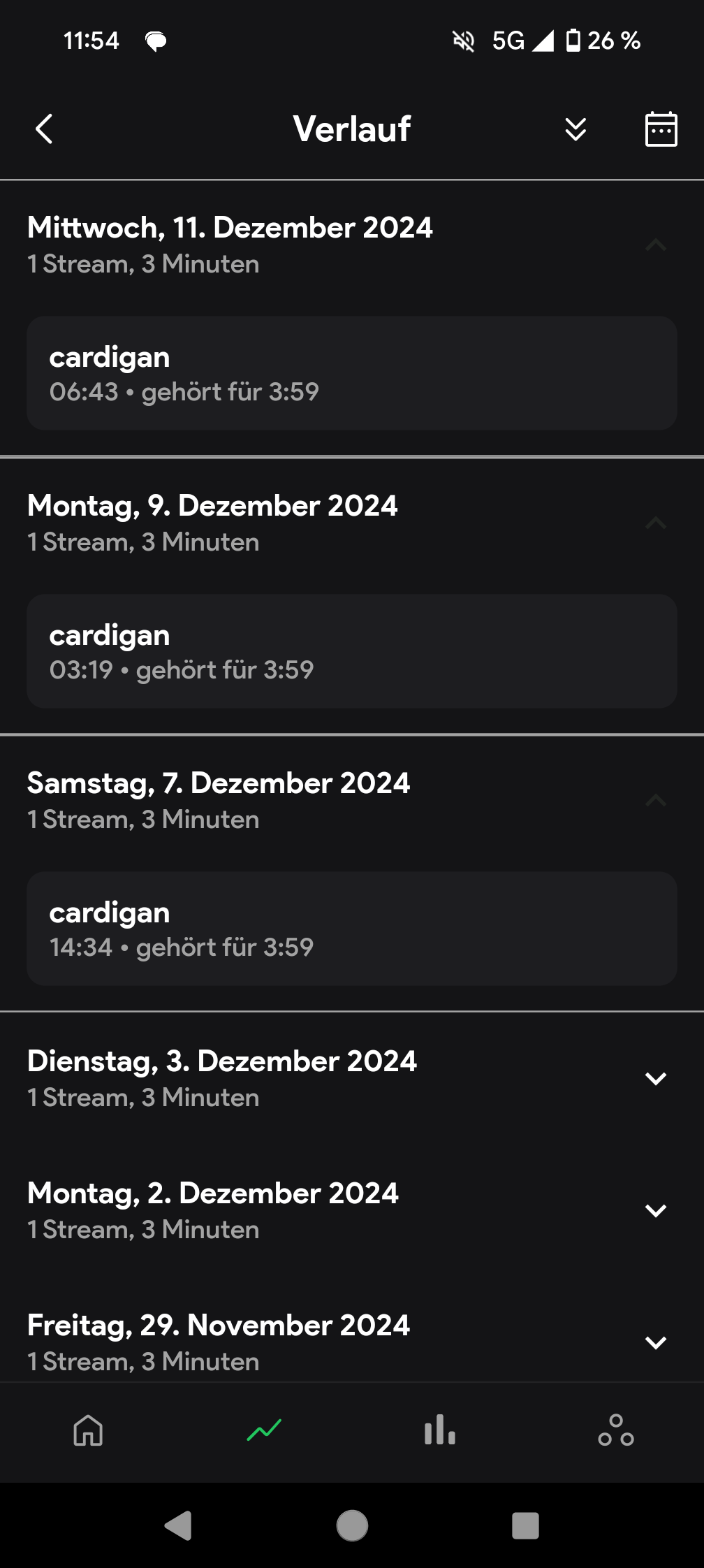
Task: Open the bar chart statistics tab
Action: [x=440, y=1430]
